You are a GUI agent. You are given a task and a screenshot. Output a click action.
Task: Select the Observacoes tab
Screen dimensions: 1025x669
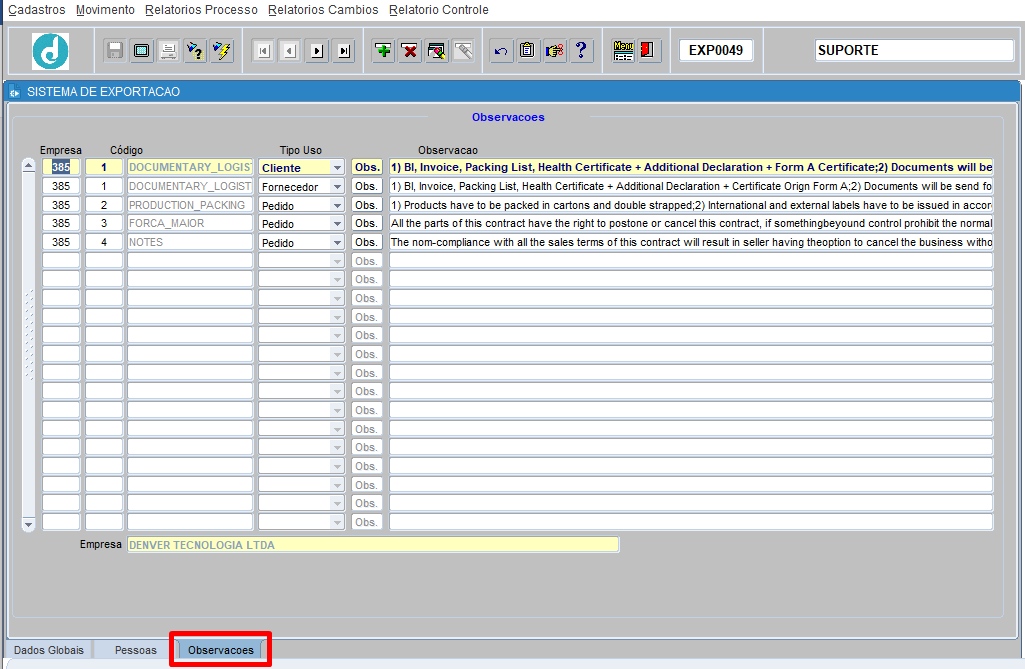tap(221, 650)
